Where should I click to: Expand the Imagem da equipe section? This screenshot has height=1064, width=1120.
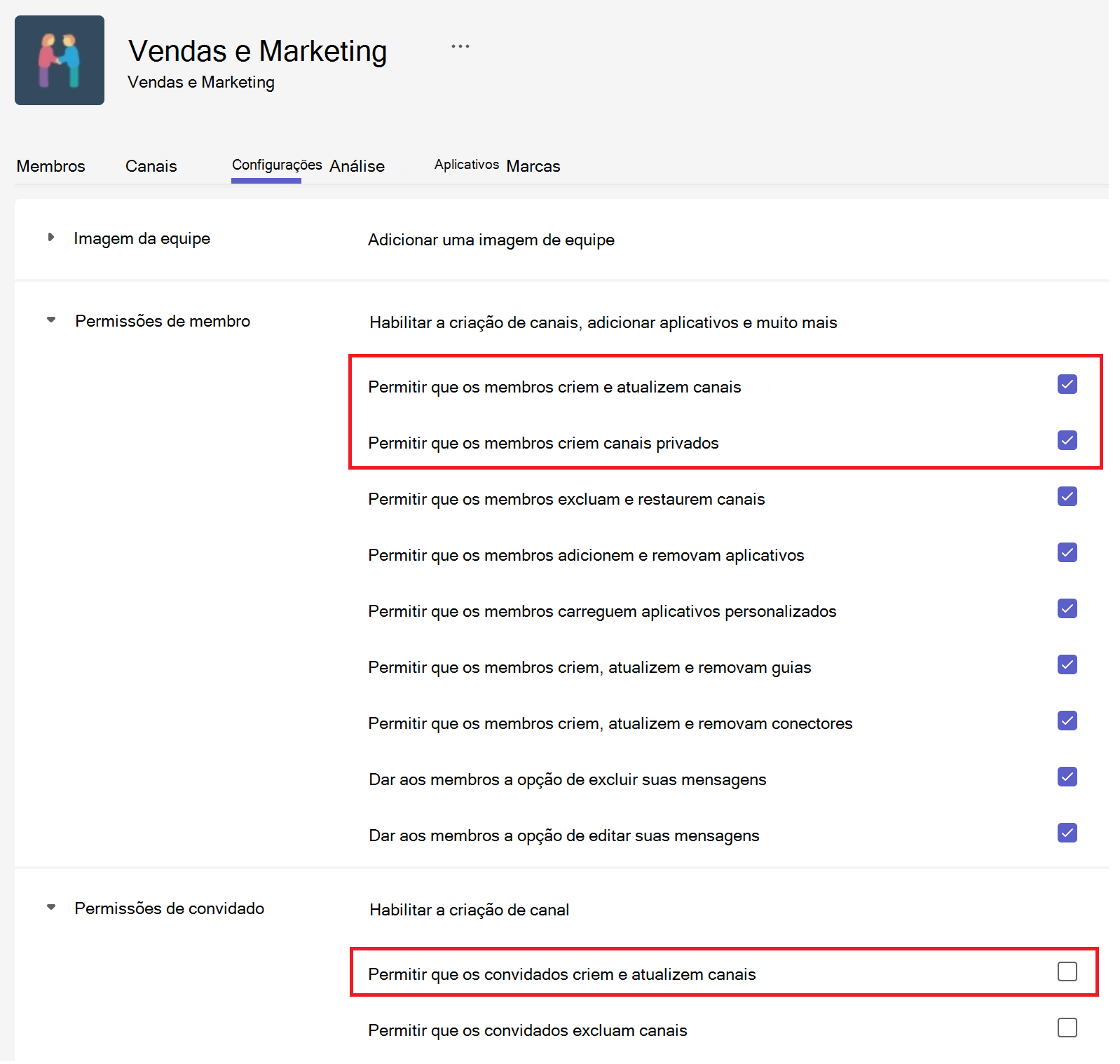50,238
